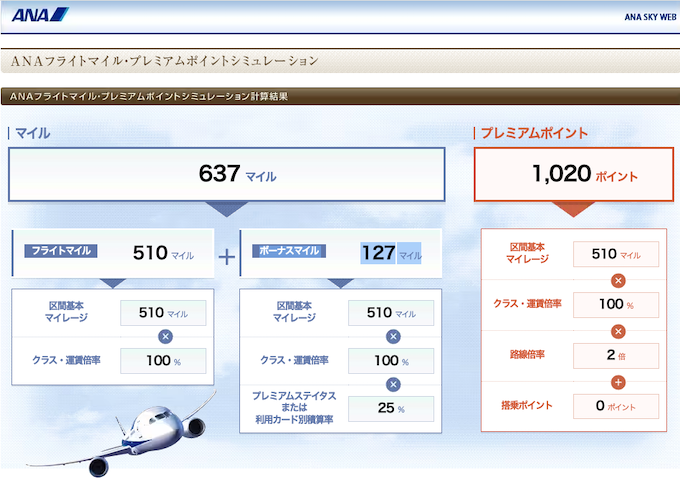Click the red down triangle below 1,020 ポイント
The height and width of the screenshot is (482, 680).
pos(573,209)
